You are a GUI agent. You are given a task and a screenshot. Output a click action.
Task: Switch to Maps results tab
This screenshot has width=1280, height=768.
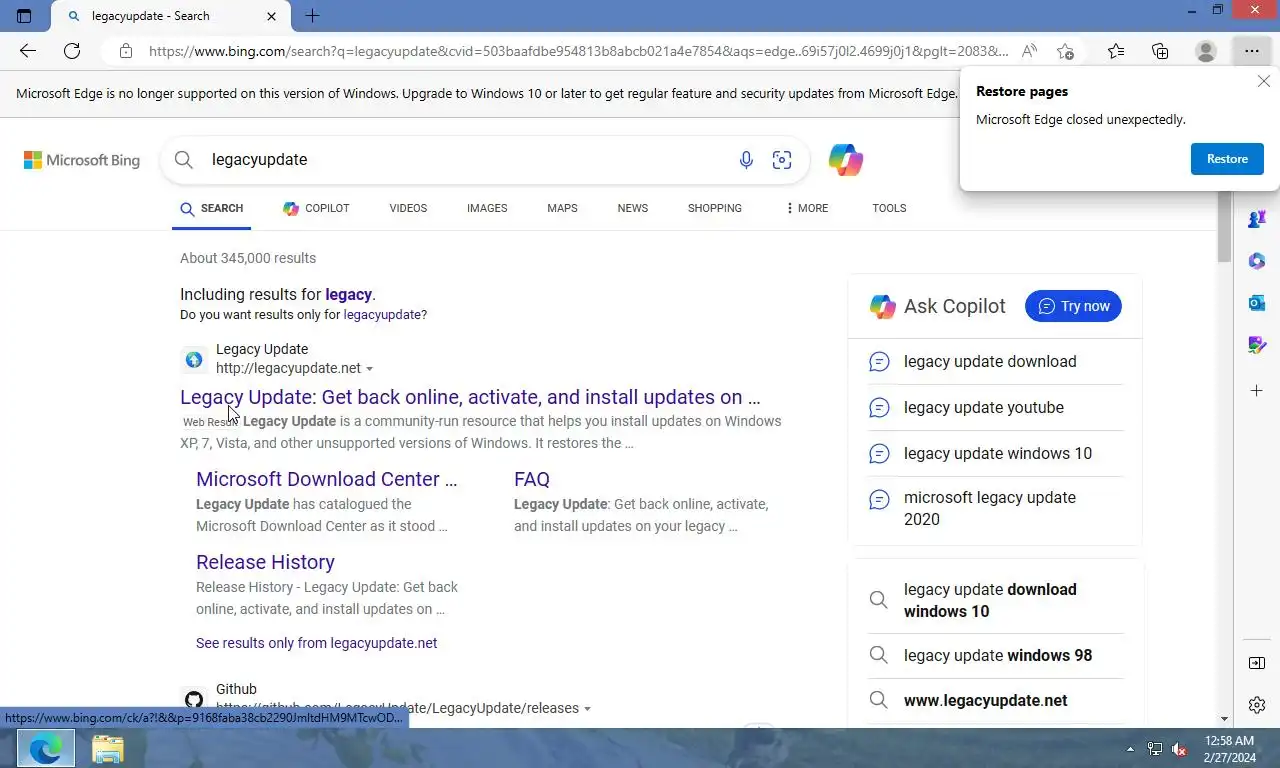(x=562, y=208)
